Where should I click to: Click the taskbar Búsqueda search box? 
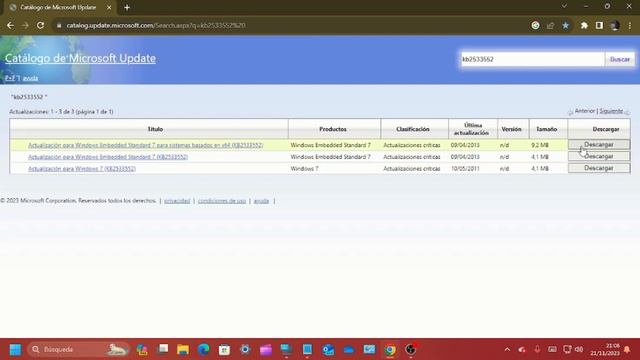tap(78, 349)
